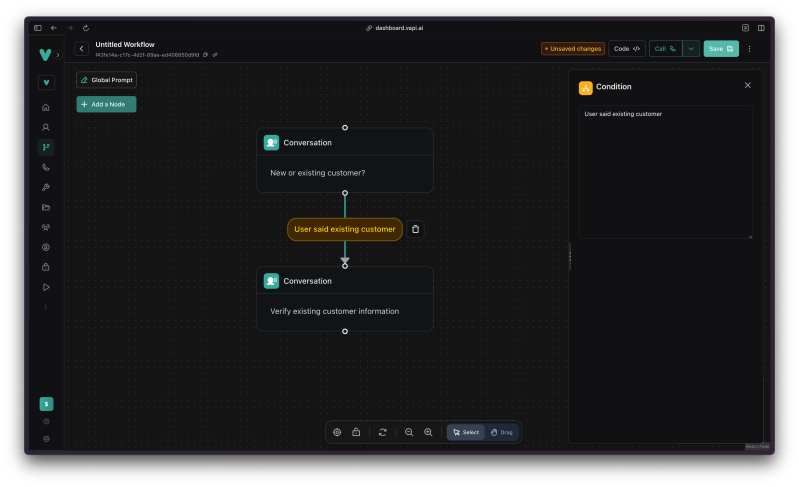Click the Vapi logo at top of sidebar
The image size is (799, 487).
click(x=45, y=55)
